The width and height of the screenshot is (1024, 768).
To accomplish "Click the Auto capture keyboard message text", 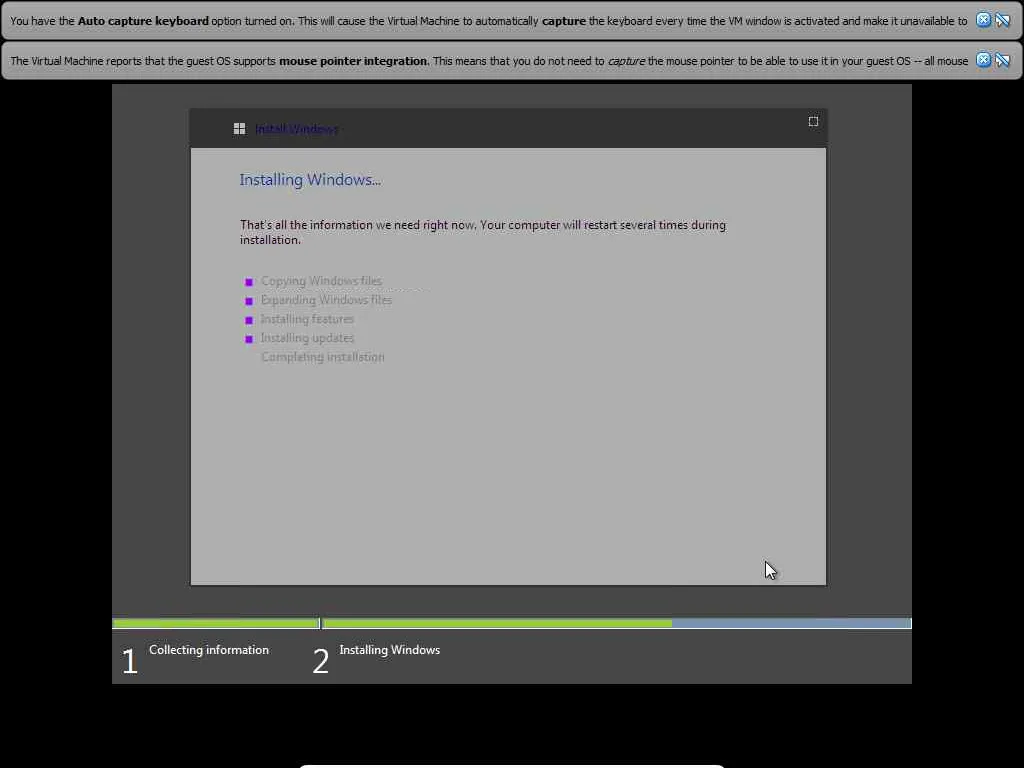I will [488, 21].
